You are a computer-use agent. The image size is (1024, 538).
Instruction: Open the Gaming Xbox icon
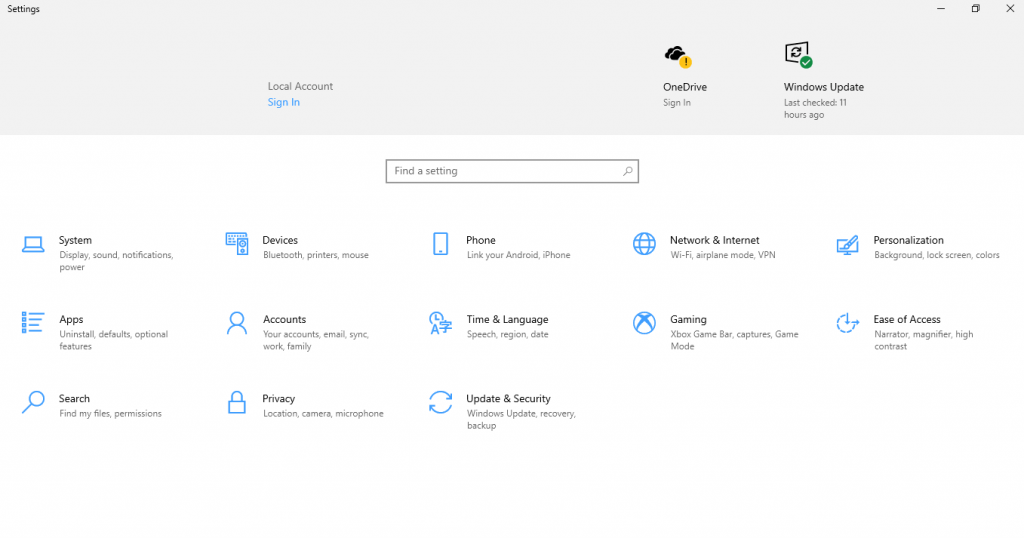pos(644,323)
